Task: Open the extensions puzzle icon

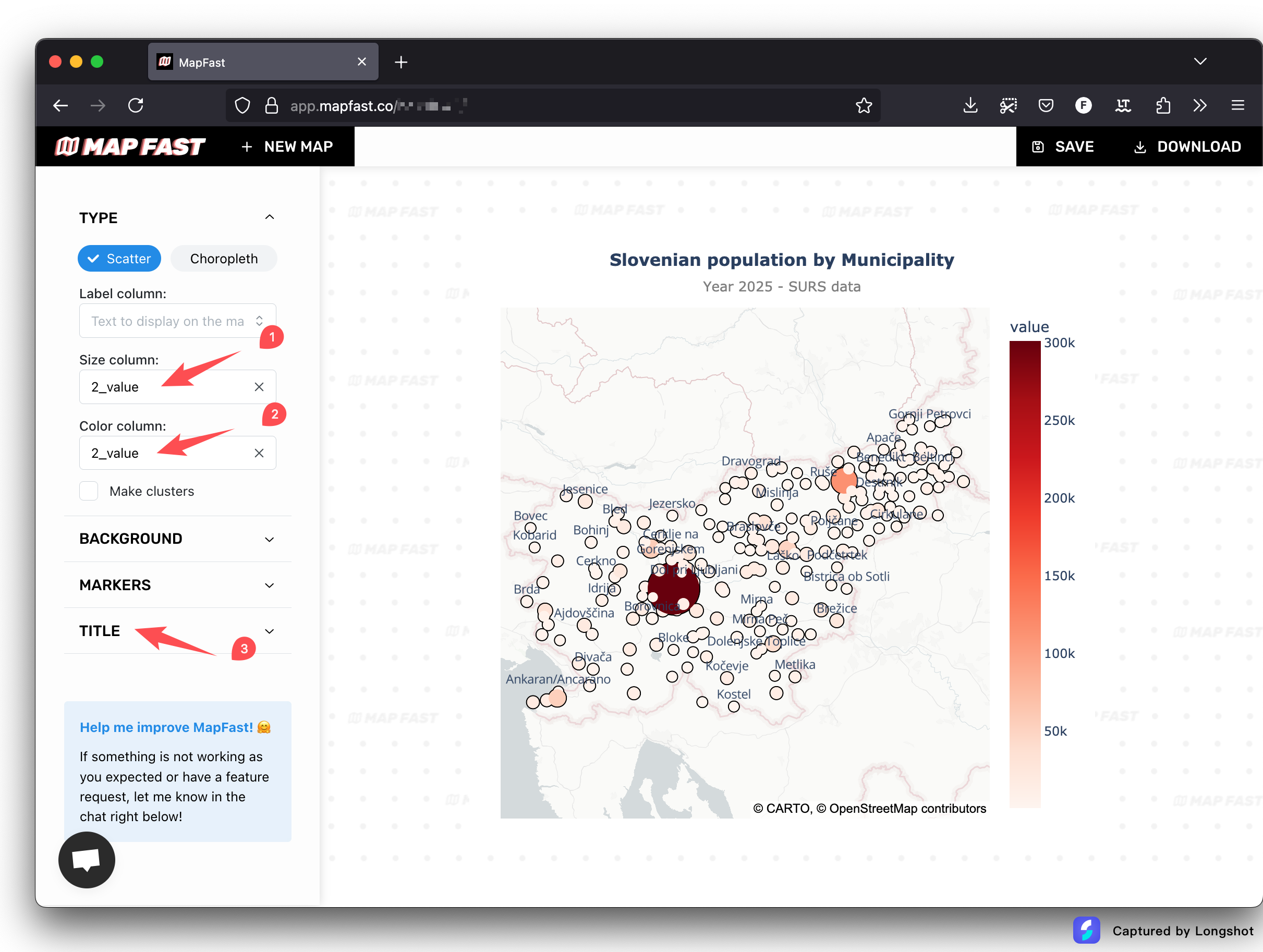Action: click(x=1162, y=106)
